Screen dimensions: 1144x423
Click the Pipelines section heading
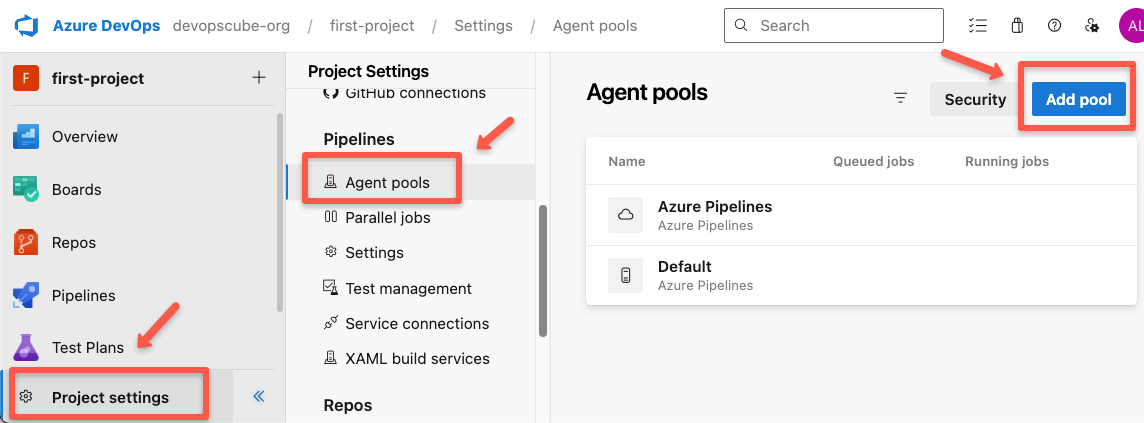click(358, 139)
